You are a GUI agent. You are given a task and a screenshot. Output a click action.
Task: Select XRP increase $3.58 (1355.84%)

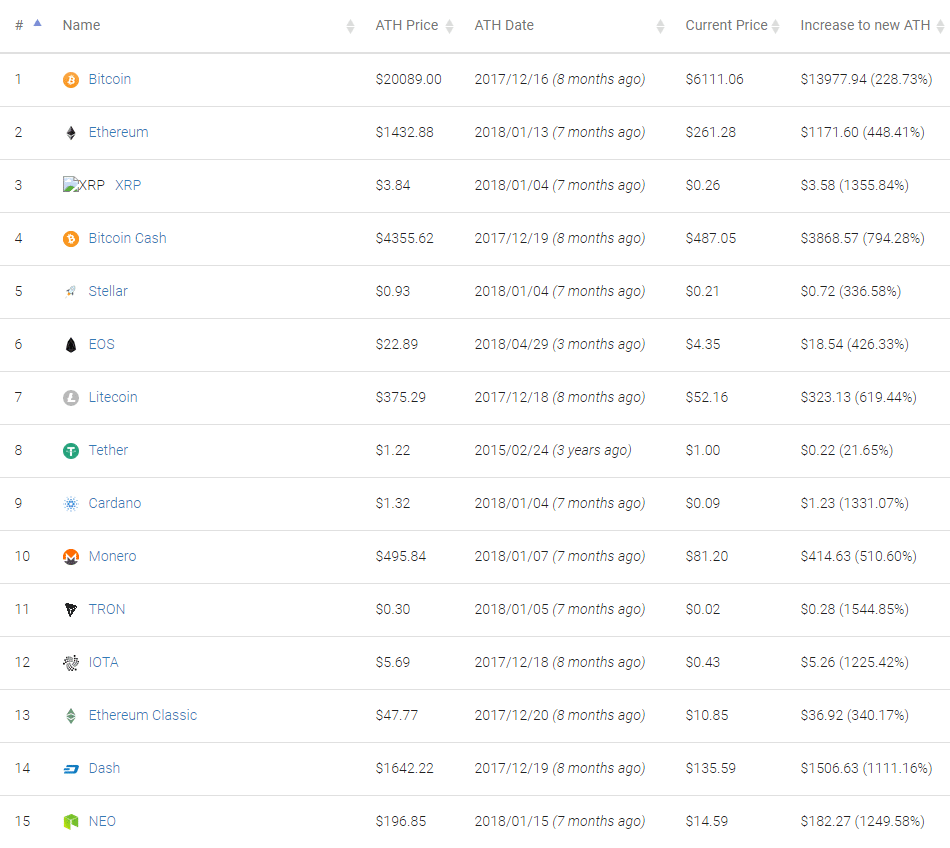pos(854,185)
